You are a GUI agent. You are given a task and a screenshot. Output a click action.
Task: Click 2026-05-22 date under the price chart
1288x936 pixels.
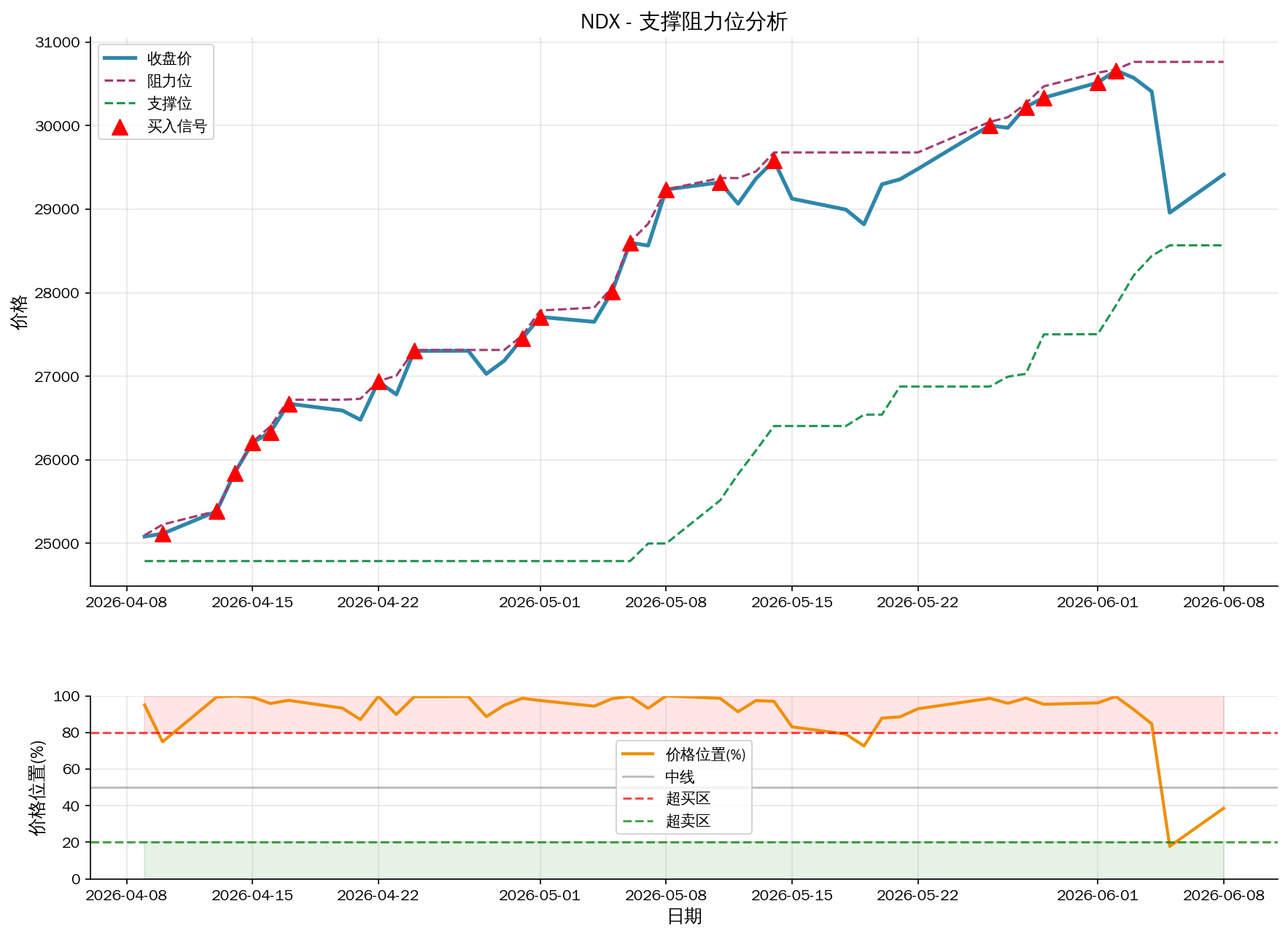[x=917, y=602]
